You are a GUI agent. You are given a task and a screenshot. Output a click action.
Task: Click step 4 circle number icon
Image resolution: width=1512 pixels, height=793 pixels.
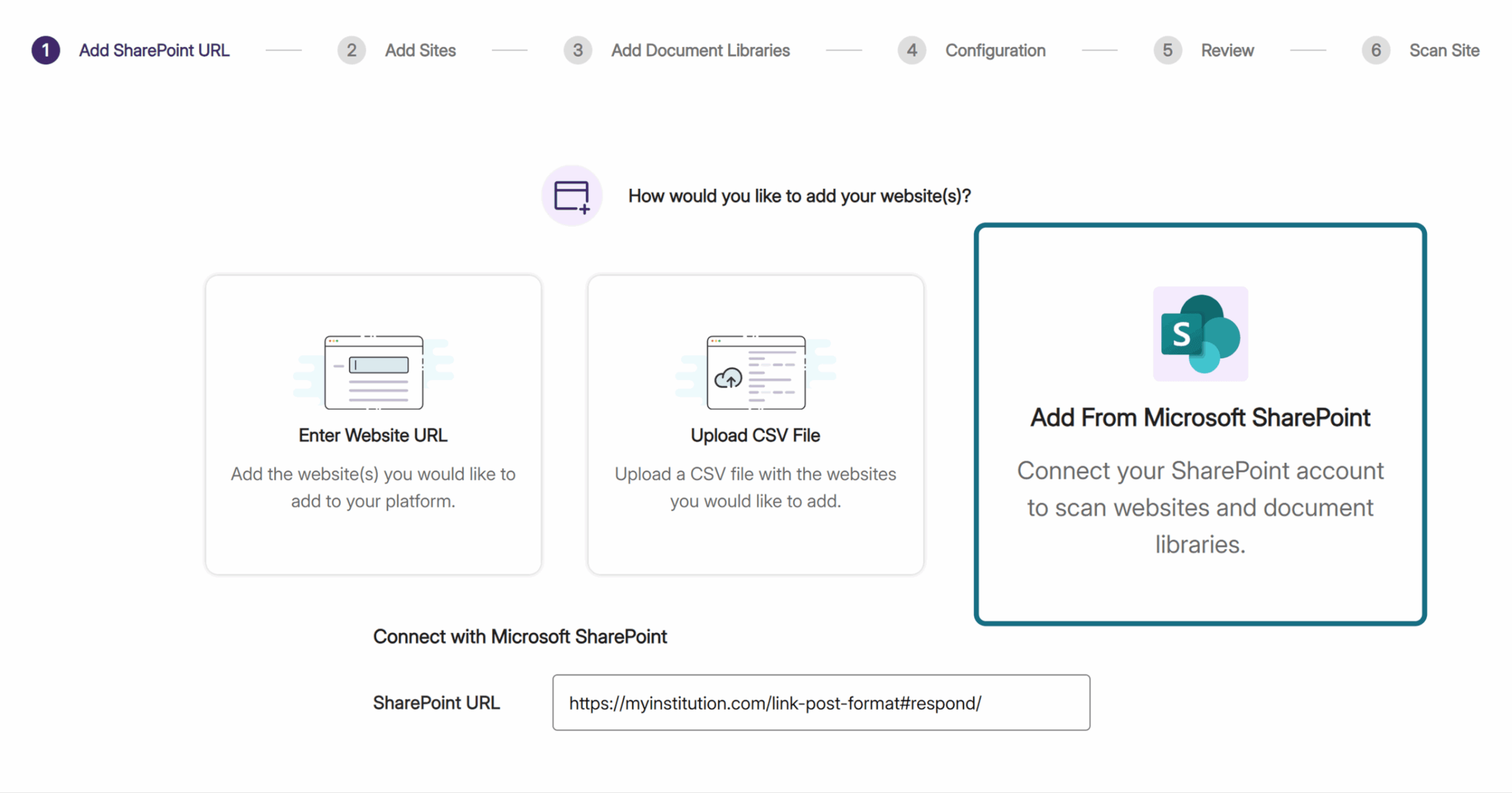click(x=912, y=50)
